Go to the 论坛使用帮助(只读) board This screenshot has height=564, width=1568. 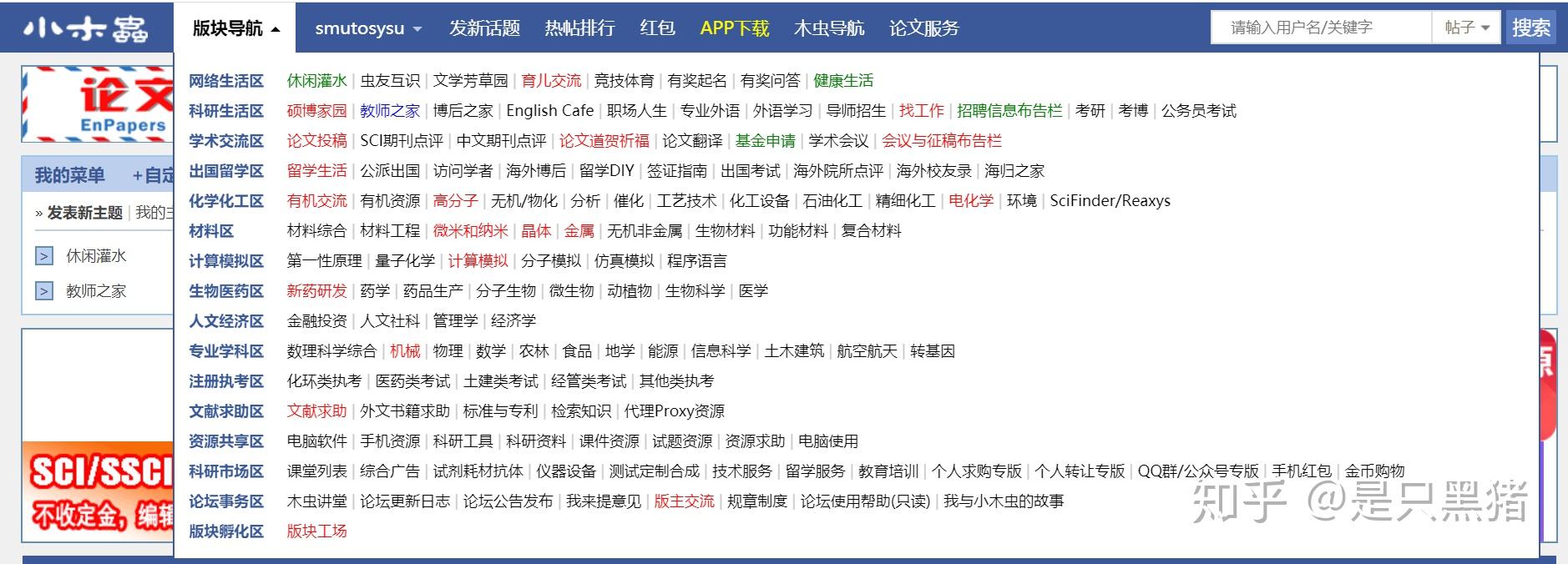(865, 501)
